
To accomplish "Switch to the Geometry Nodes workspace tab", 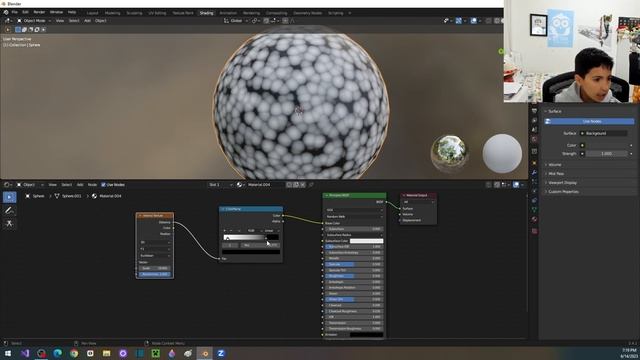I will [x=307, y=13].
